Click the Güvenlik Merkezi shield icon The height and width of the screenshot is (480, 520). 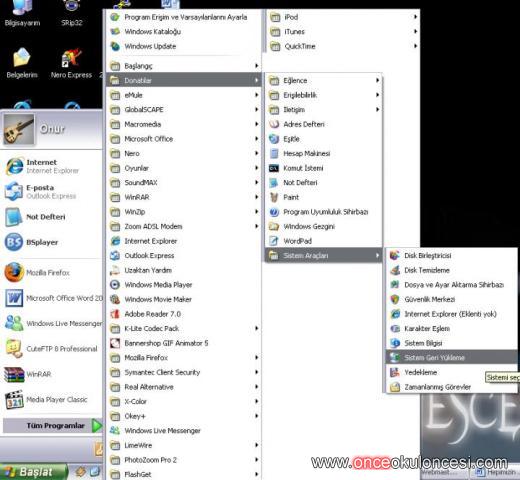tap(395, 299)
